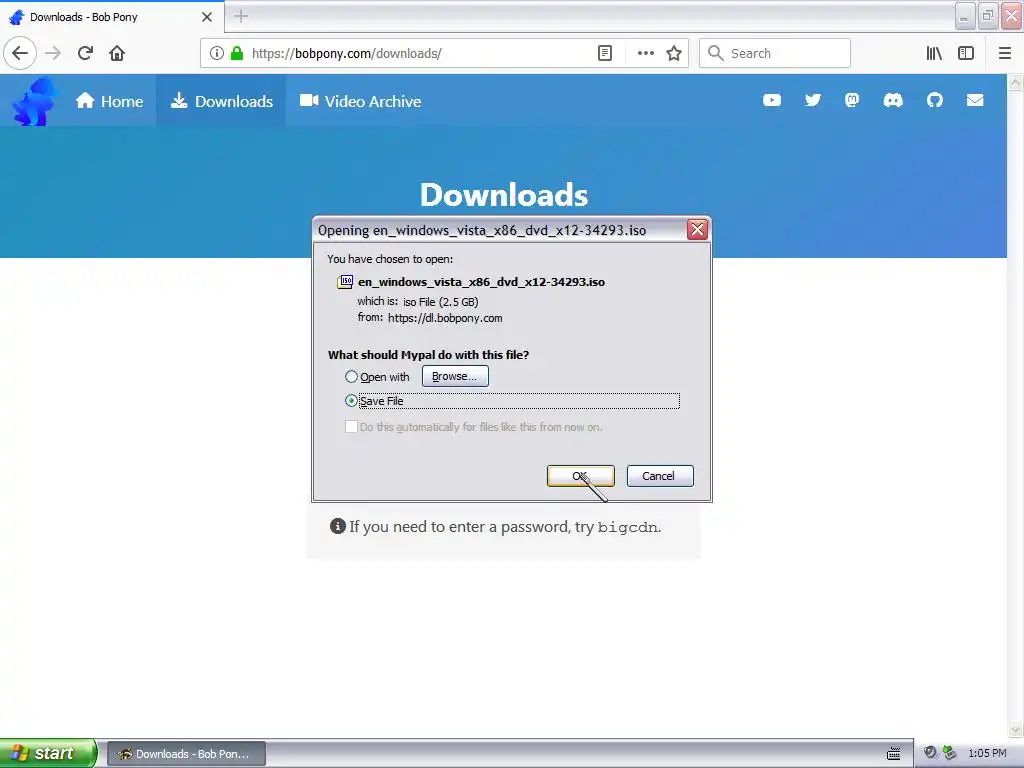This screenshot has width=1024, height=768.
Task: Click the Browse... button
Action: point(455,376)
